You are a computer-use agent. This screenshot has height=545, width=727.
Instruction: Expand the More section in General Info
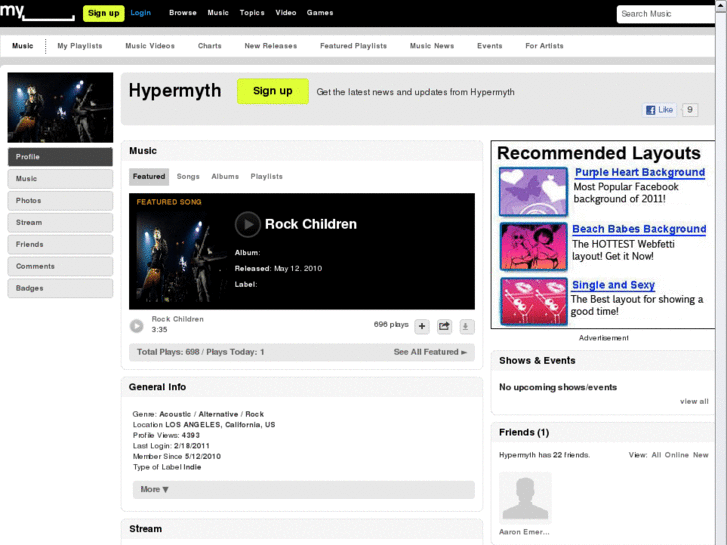304,489
